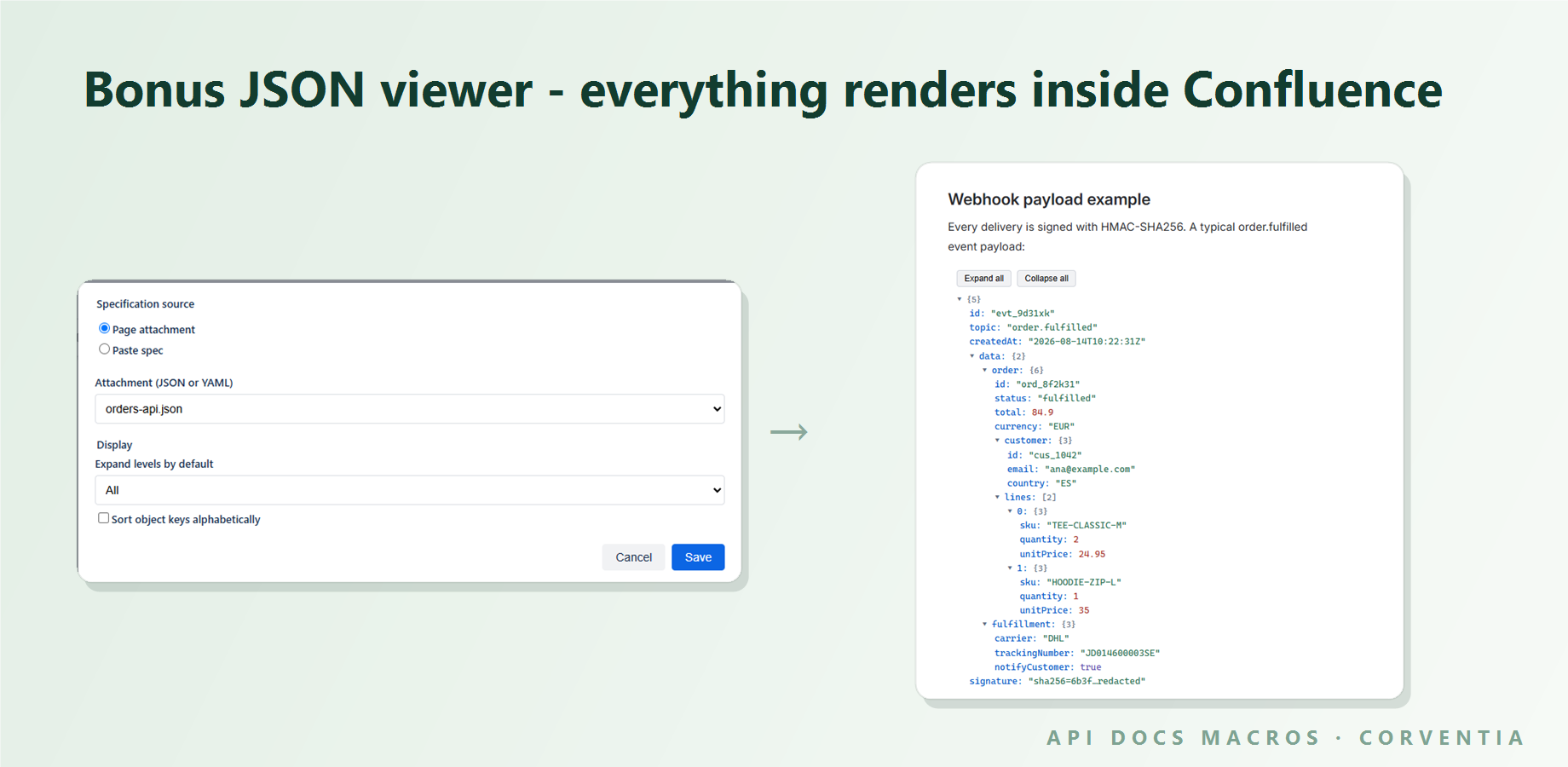Click the country "ES" value

pos(1066,483)
